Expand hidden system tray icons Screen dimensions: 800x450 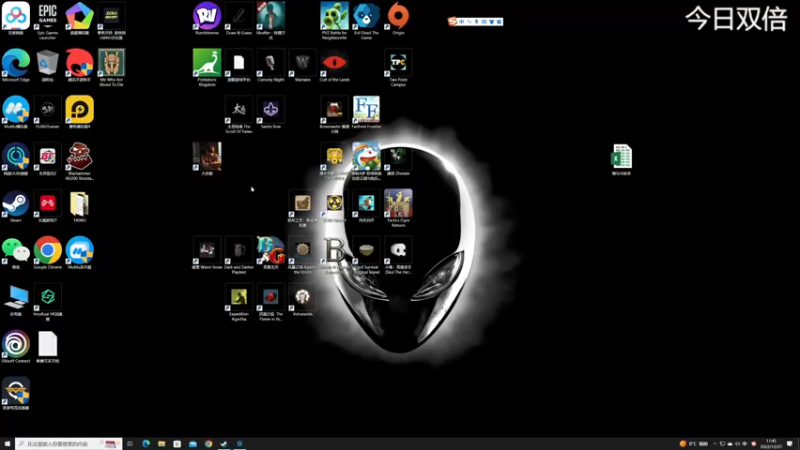[715, 444]
